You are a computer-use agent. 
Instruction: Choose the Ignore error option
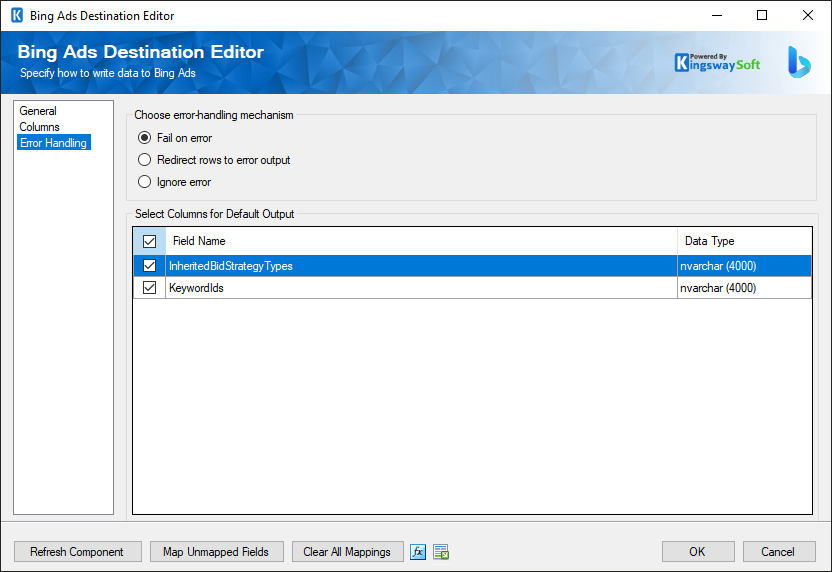click(x=174, y=182)
